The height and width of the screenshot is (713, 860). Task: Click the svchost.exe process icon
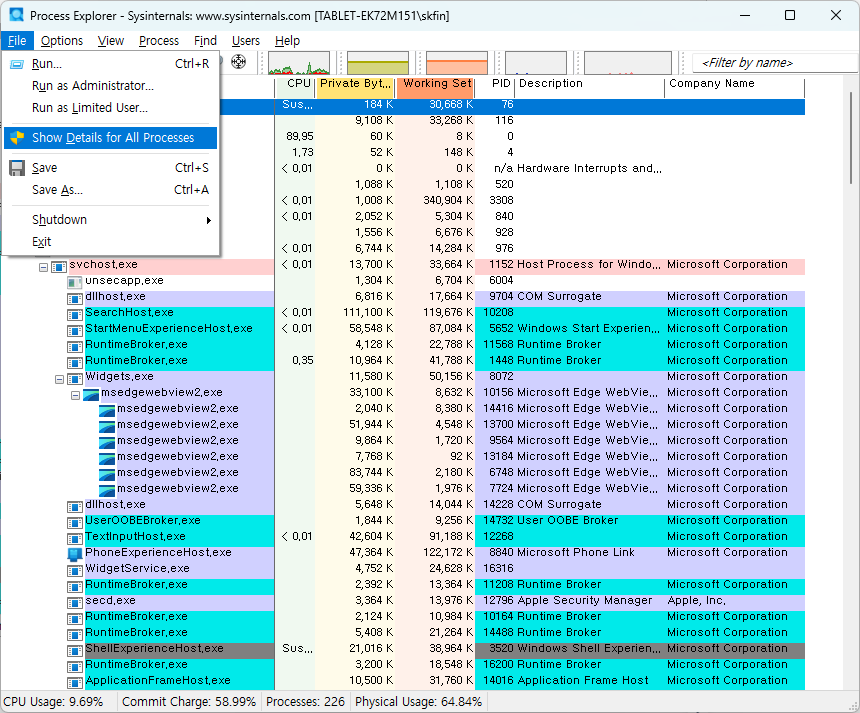tap(59, 267)
